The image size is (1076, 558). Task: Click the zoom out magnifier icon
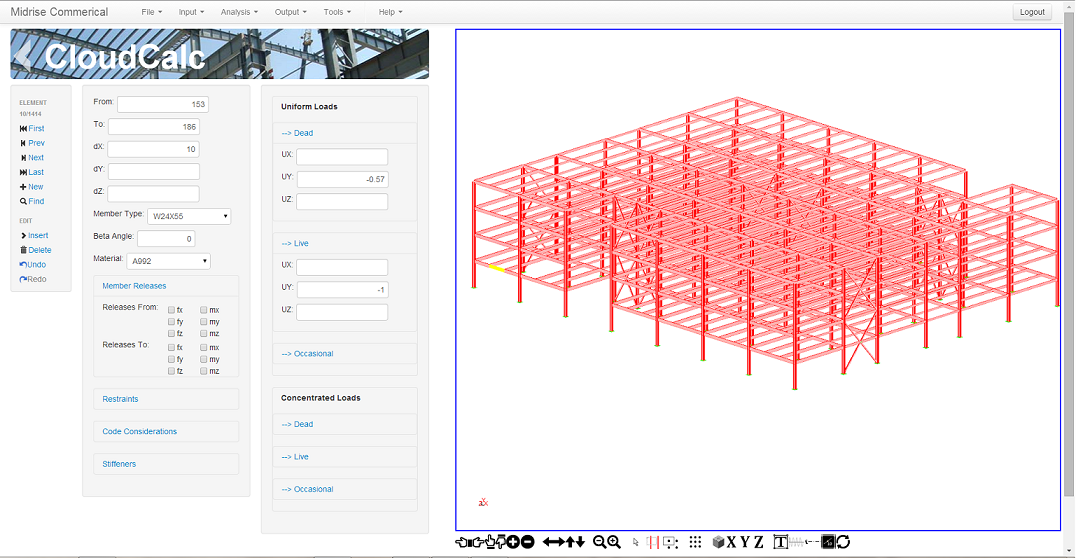[x=599, y=542]
